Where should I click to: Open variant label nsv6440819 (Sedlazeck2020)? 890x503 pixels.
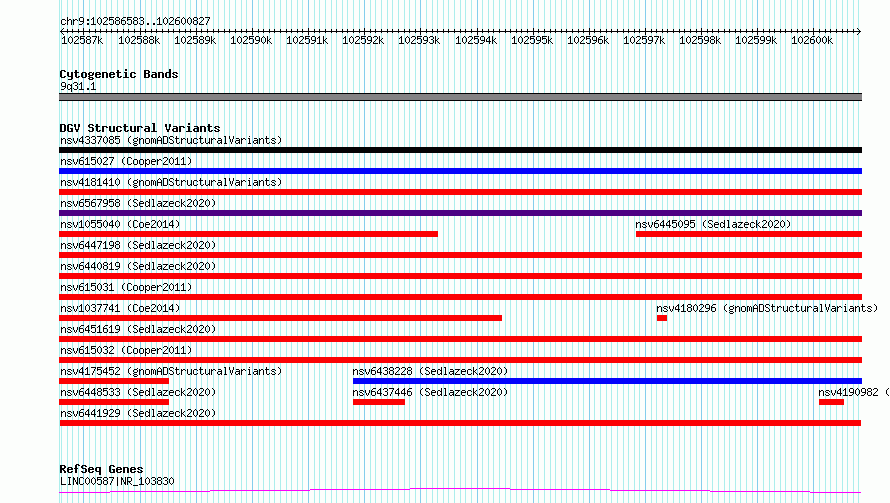[138, 266]
